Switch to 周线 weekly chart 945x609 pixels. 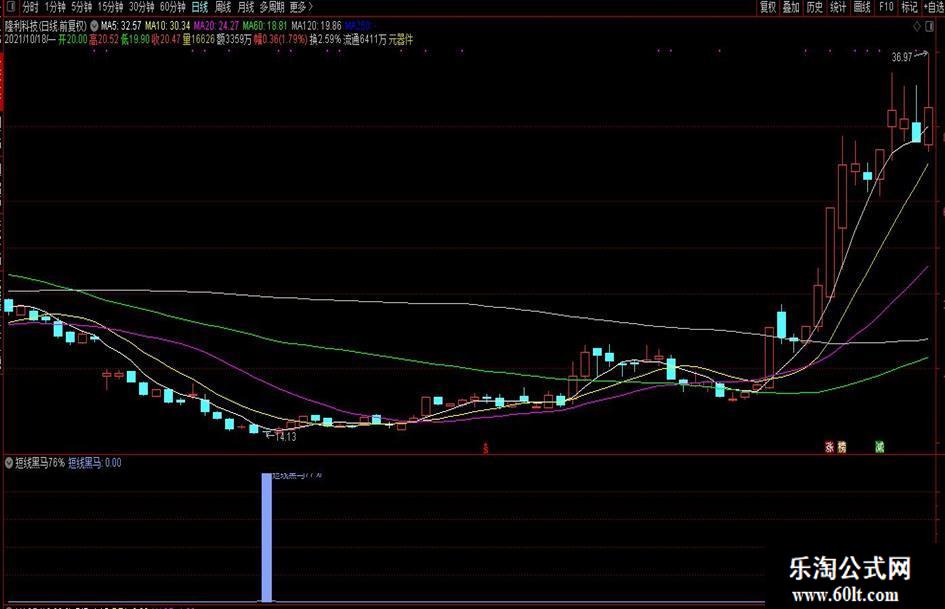pyautogui.click(x=223, y=7)
